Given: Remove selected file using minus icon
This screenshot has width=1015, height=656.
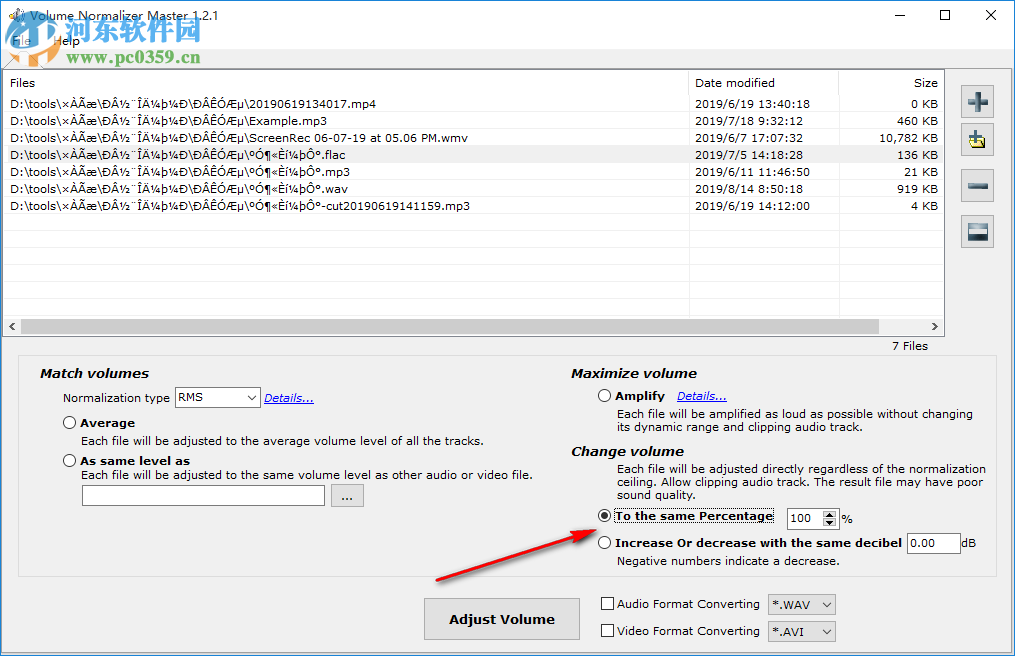Looking at the screenshot, I should [977, 185].
